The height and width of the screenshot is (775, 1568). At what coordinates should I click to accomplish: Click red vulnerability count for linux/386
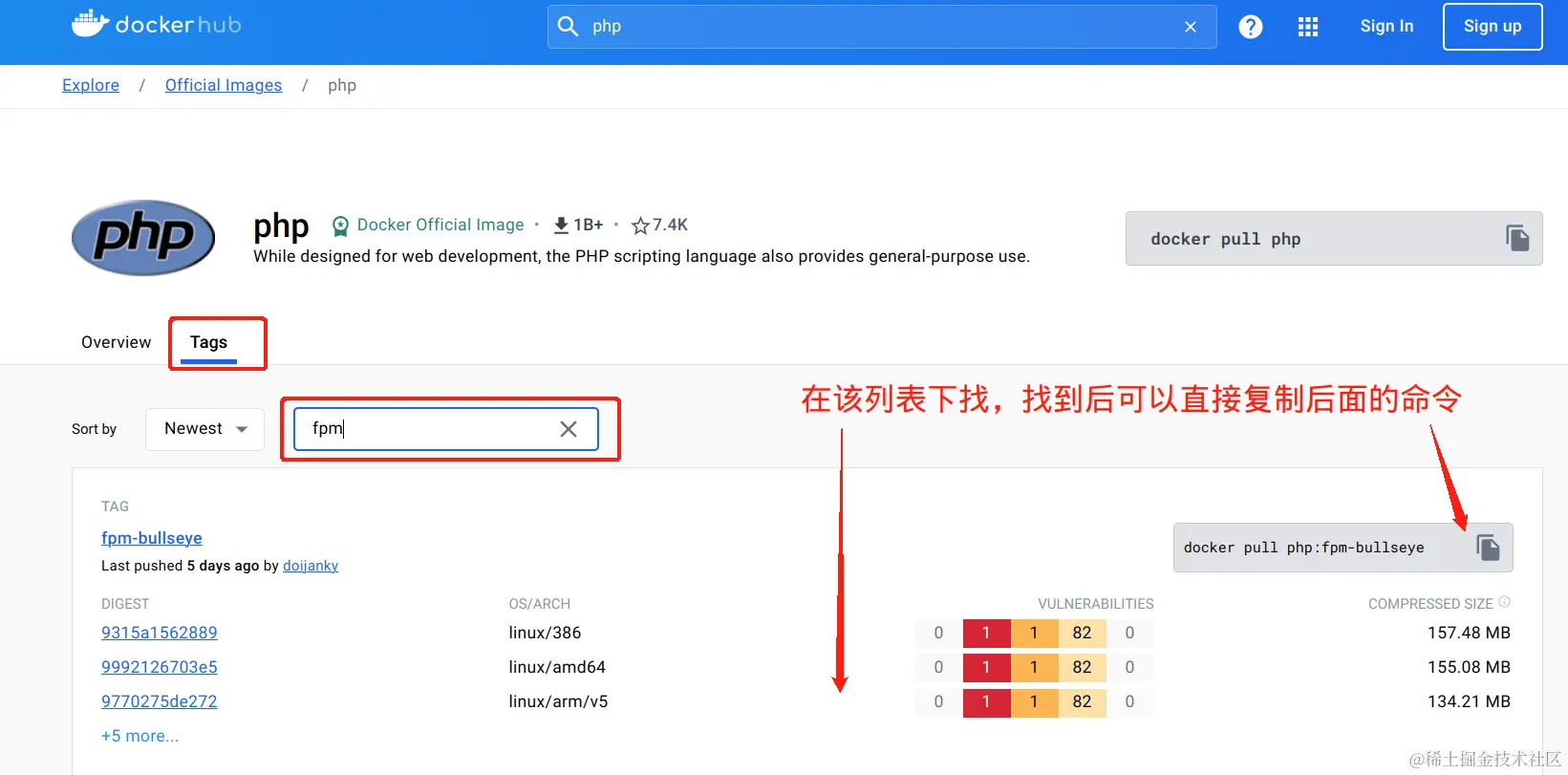[x=986, y=633]
